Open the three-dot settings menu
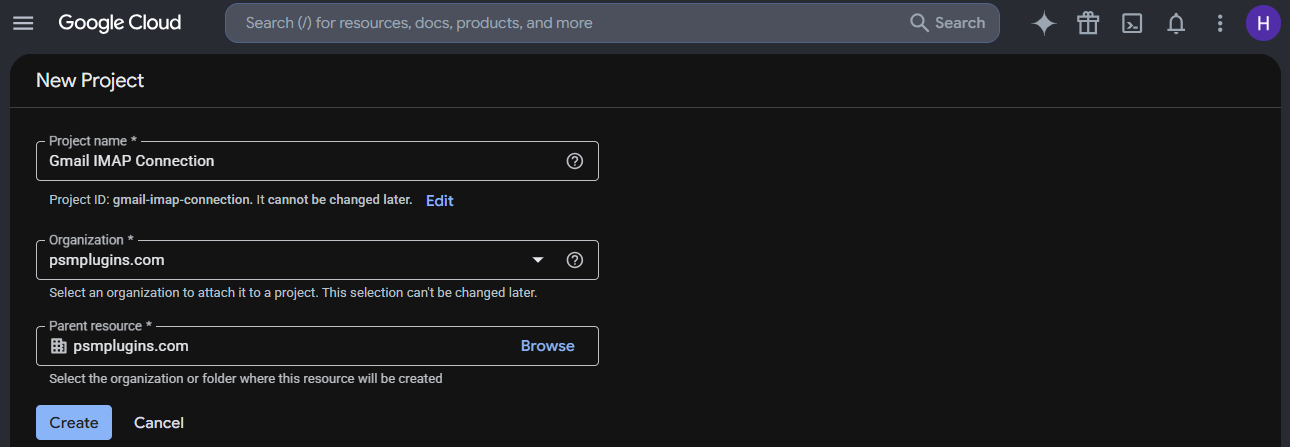 1220,23
